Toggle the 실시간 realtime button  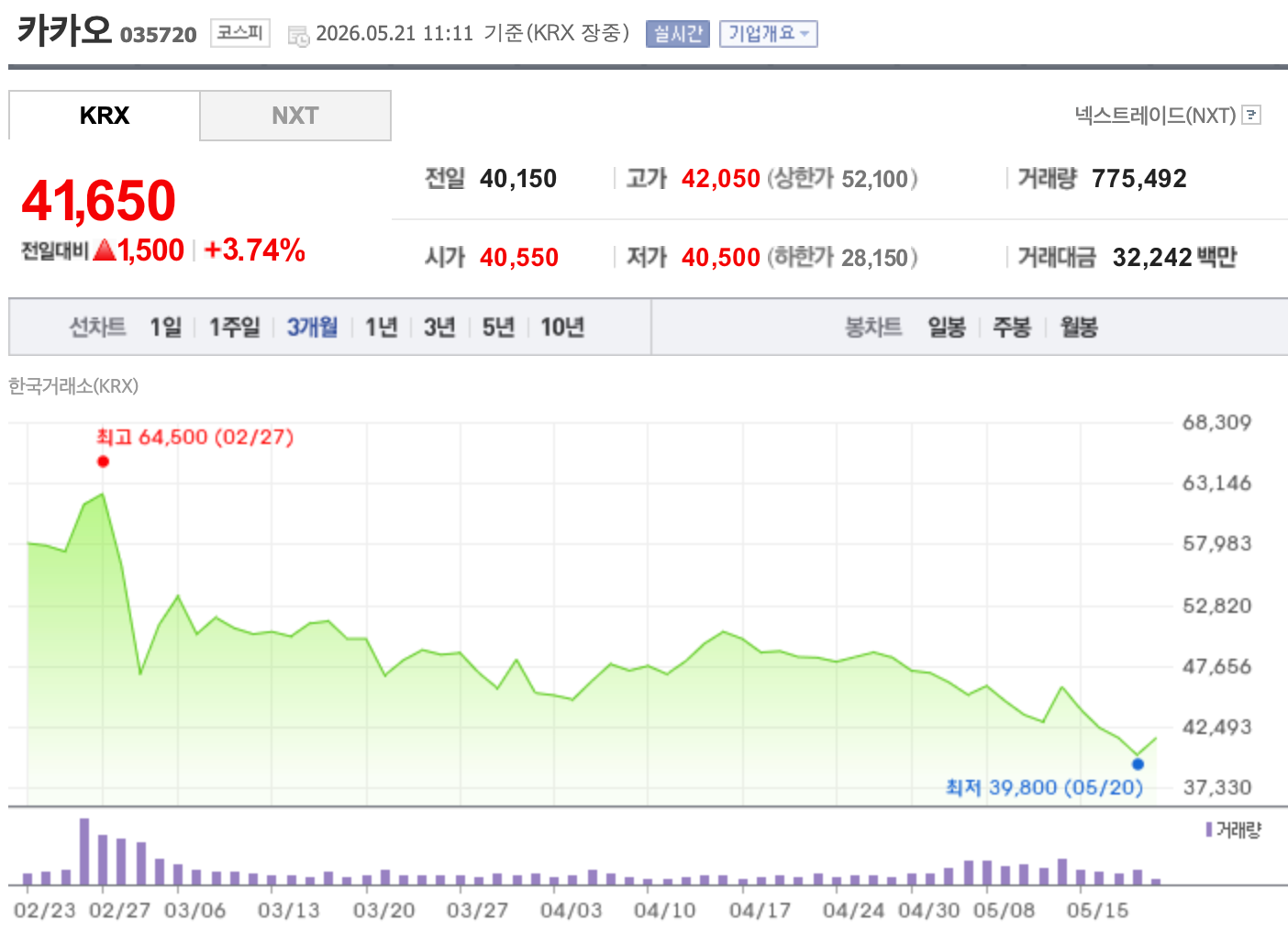click(x=677, y=34)
